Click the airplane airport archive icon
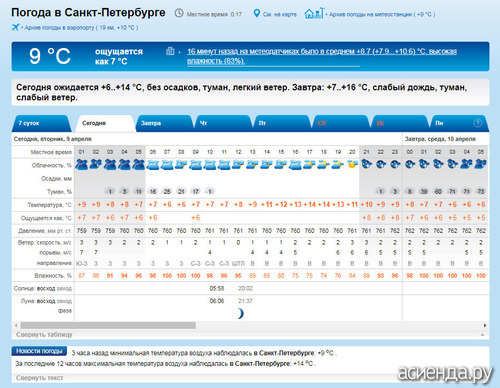 tap(15, 27)
